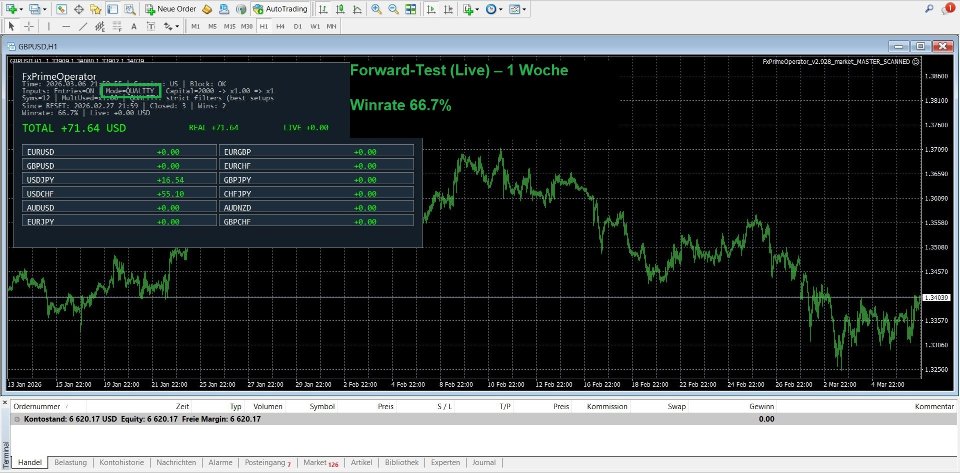Open the search magnifier at top right

[x=929, y=9]
